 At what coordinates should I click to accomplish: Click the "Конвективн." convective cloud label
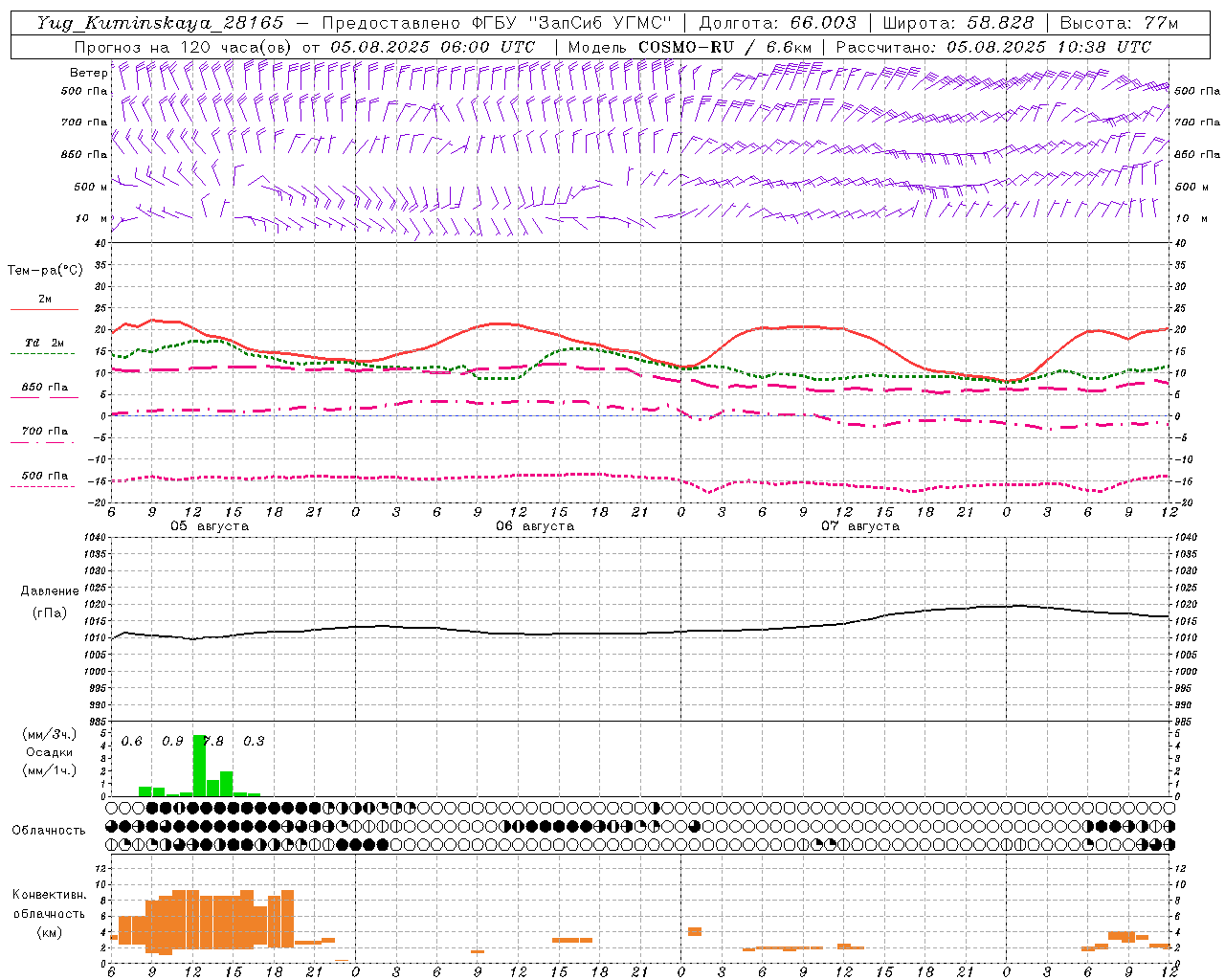(49, 895)
